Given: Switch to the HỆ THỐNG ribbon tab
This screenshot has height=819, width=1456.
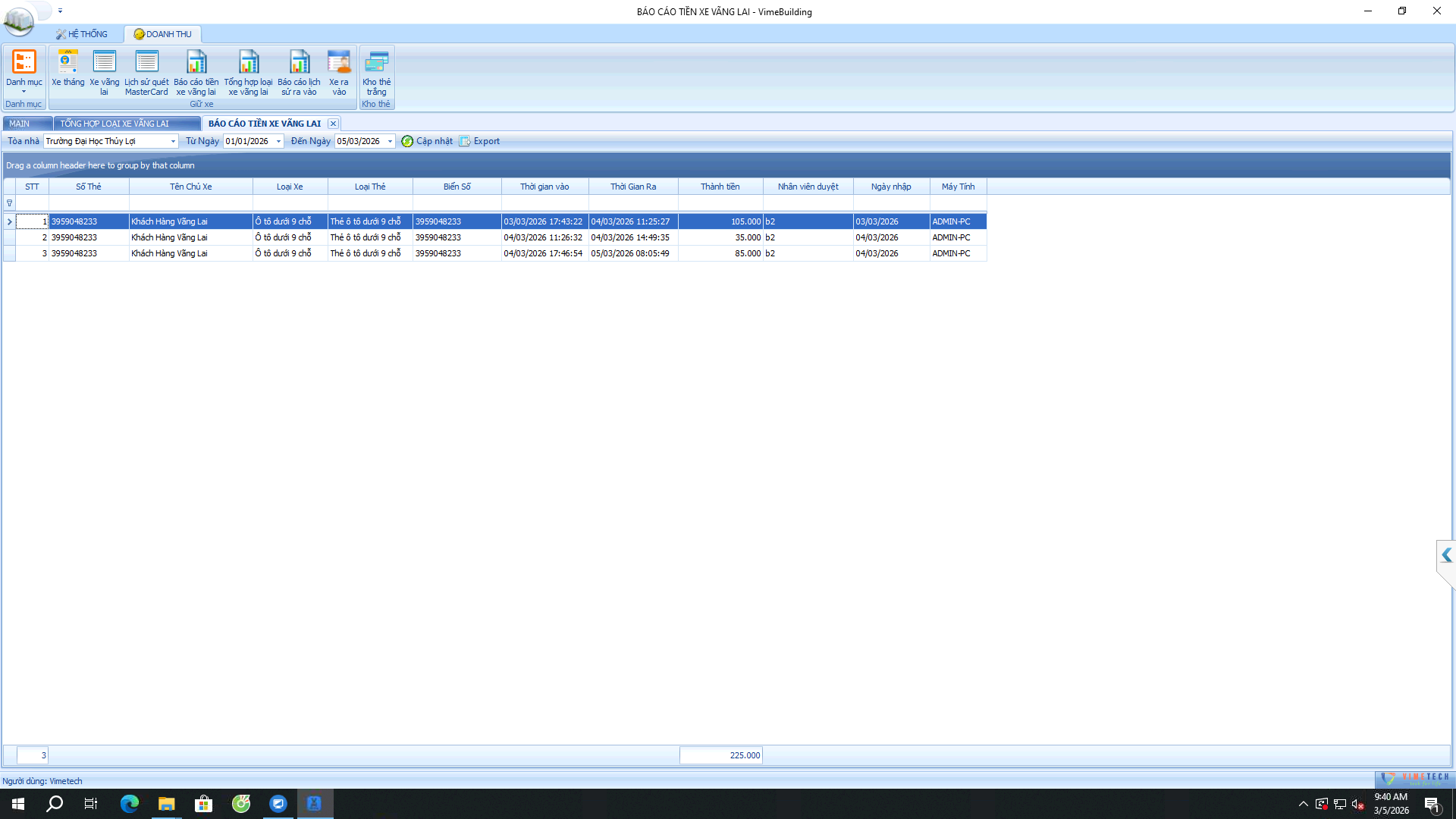Looking at the screenshot, I should [82, 34].
